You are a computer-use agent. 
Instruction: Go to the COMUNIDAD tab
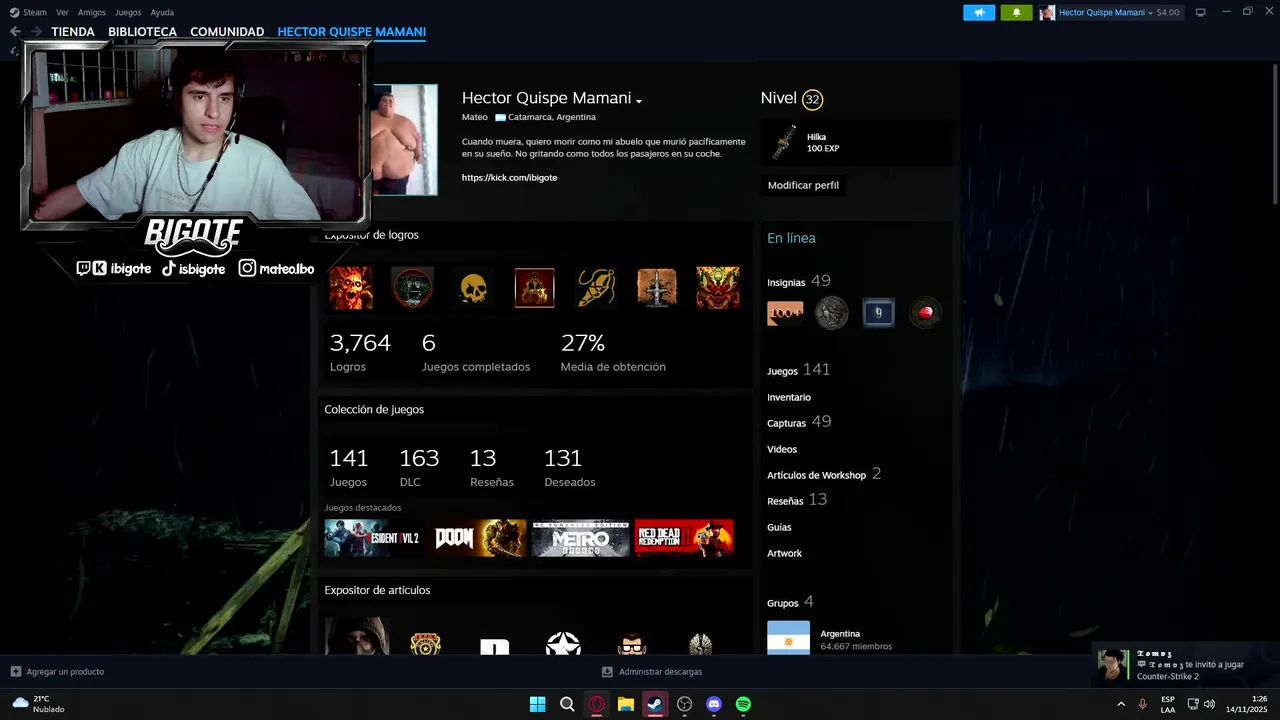[x=227, y=32]
